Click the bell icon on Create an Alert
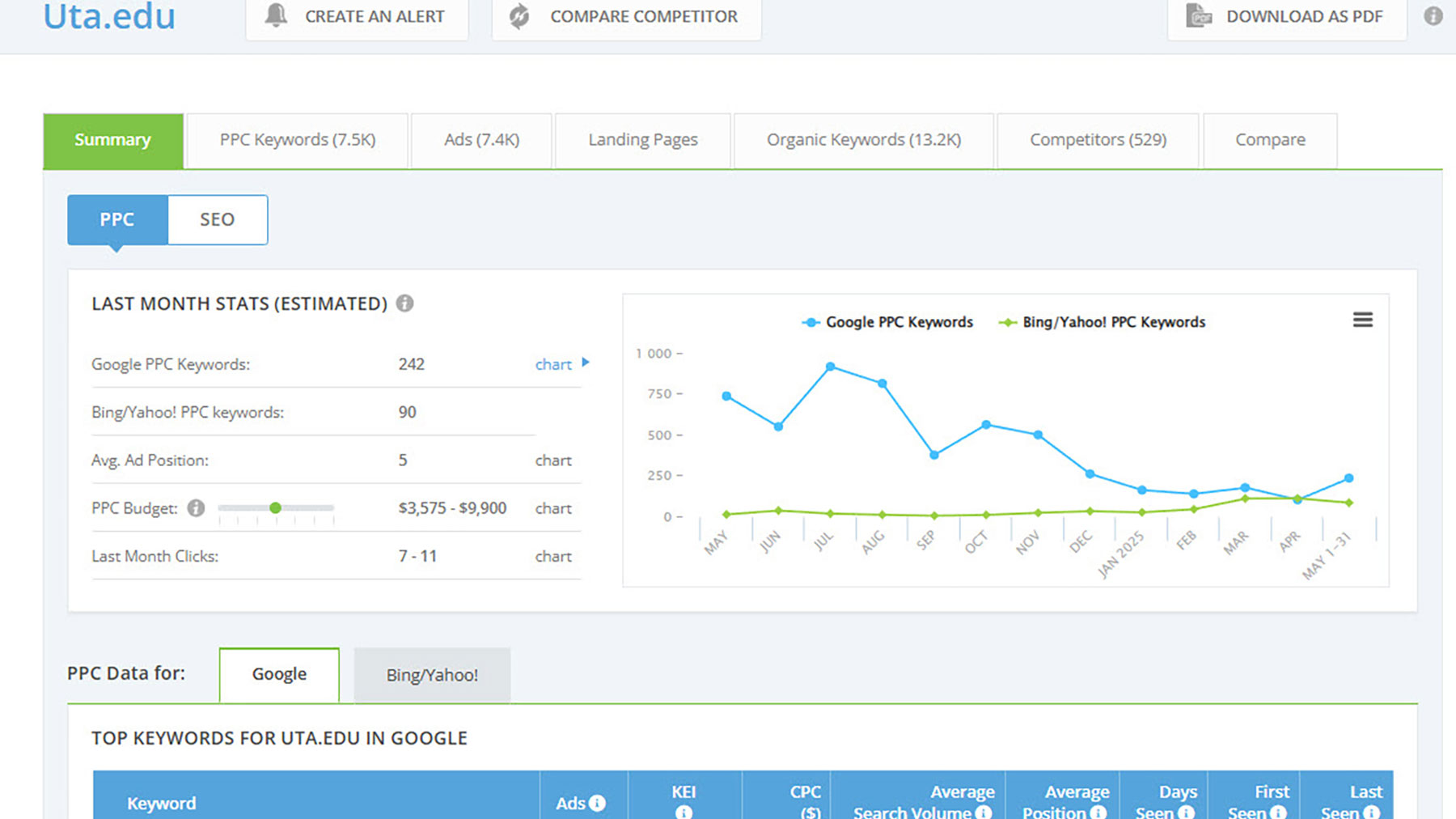The height and width of the screenshot is (819, 1456). [x=277, y=15]
